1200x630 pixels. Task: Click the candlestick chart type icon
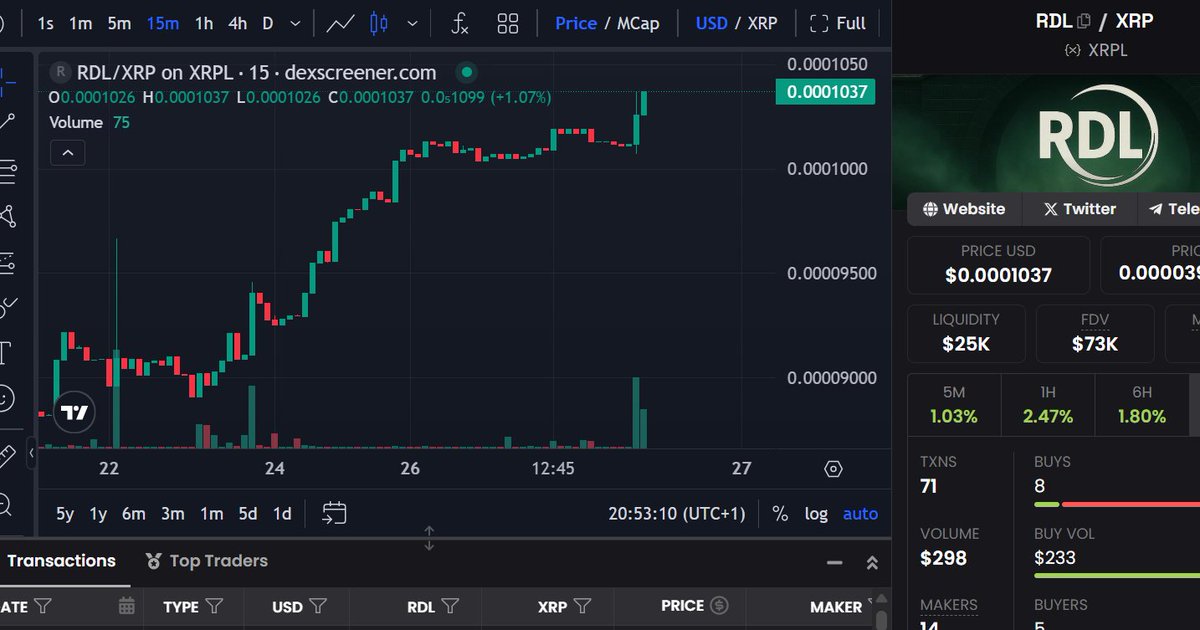tap(378, 23)
